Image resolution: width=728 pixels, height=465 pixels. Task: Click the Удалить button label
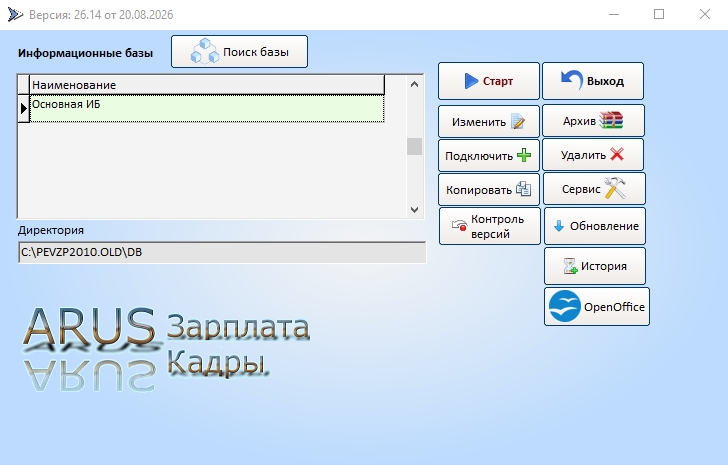coord(583,155)
